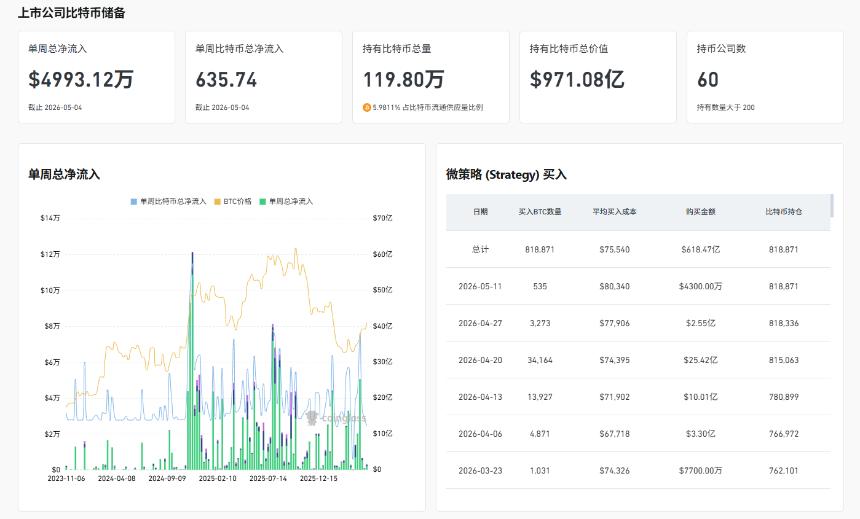Click the $77,906 average cost cell
The width and height of the screenshot is (860, 519).
pos(614,323)
